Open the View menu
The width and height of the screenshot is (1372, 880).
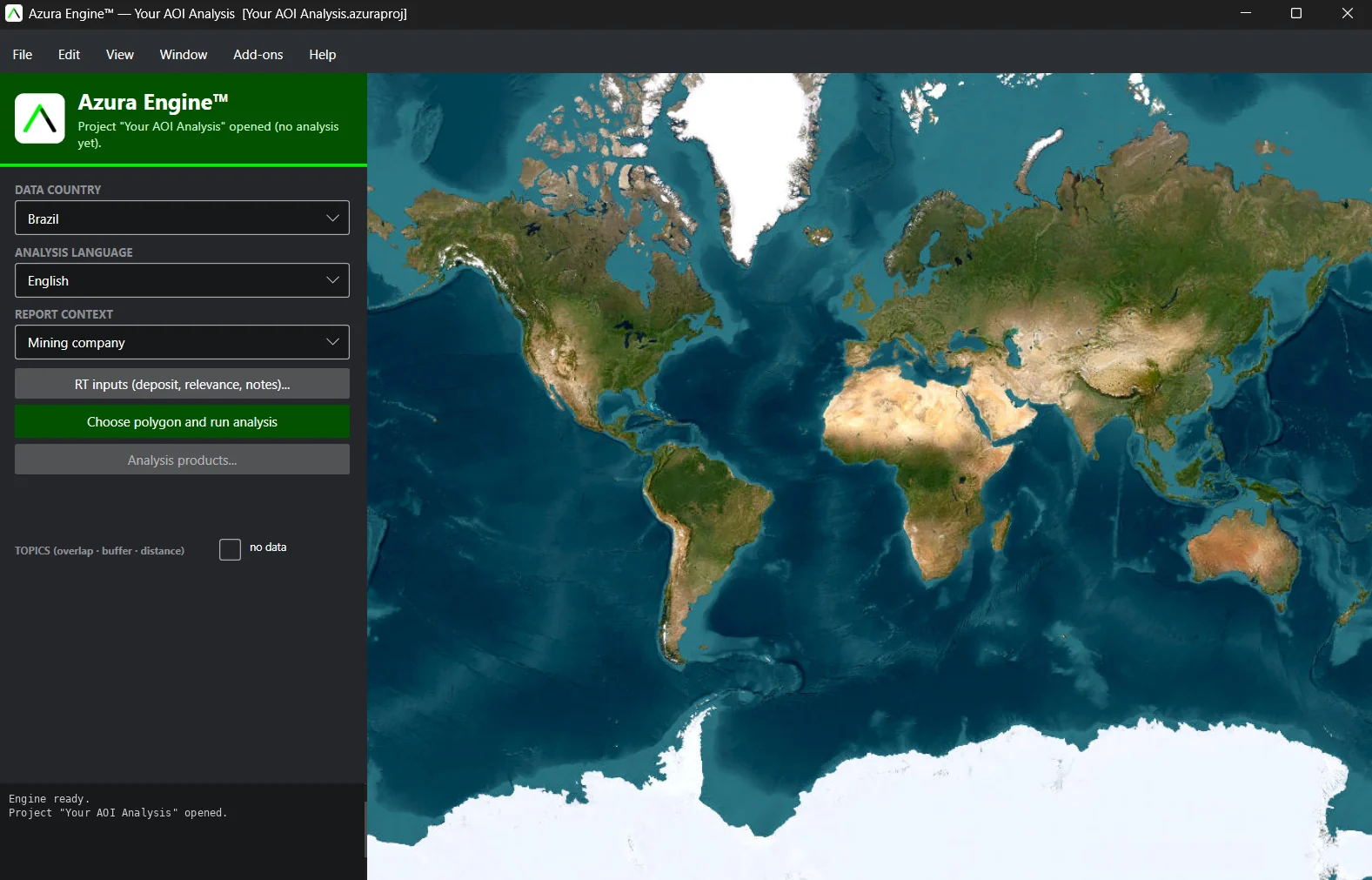point(120,55)
